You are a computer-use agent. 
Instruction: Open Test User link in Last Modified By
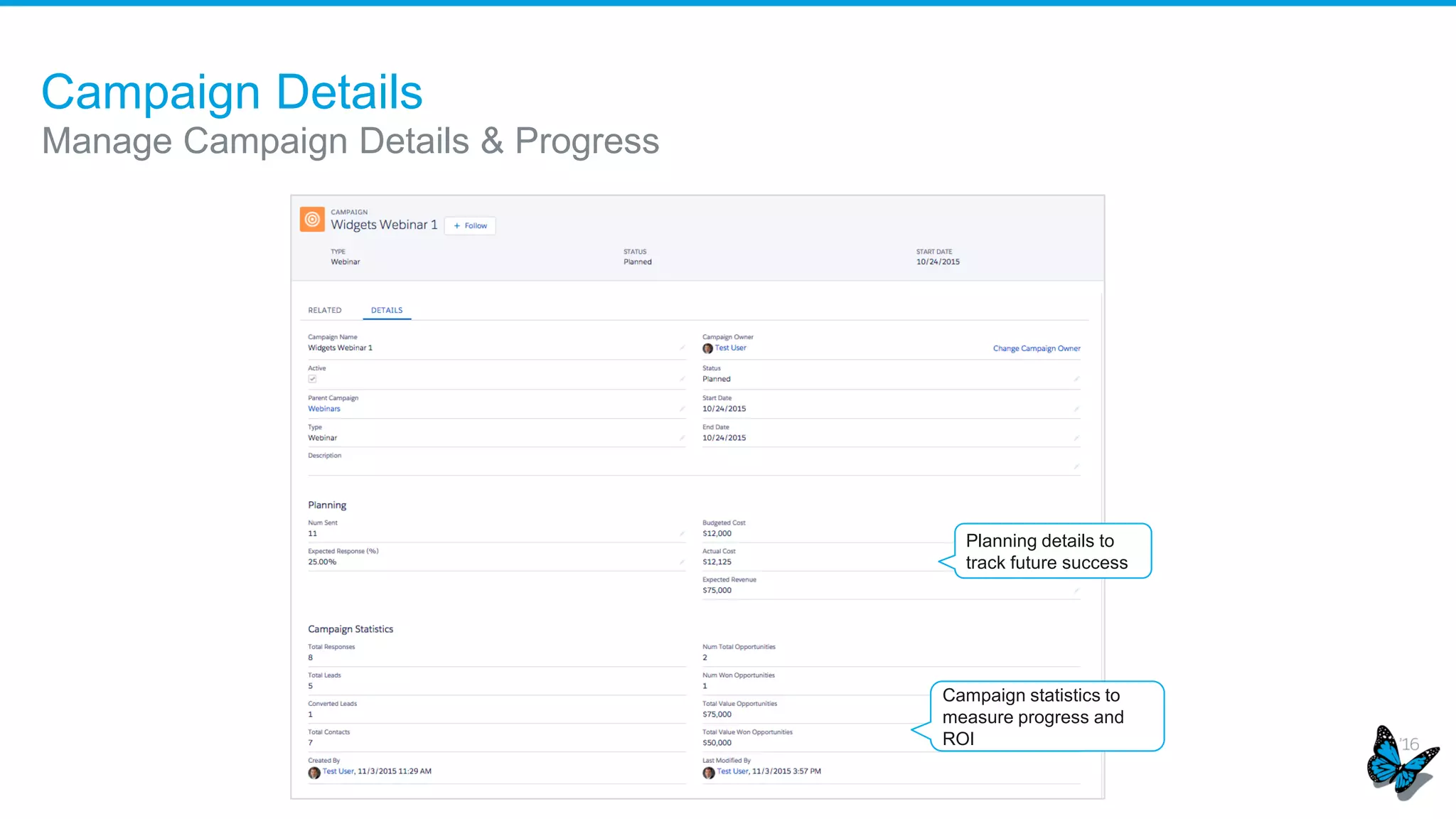732,771
